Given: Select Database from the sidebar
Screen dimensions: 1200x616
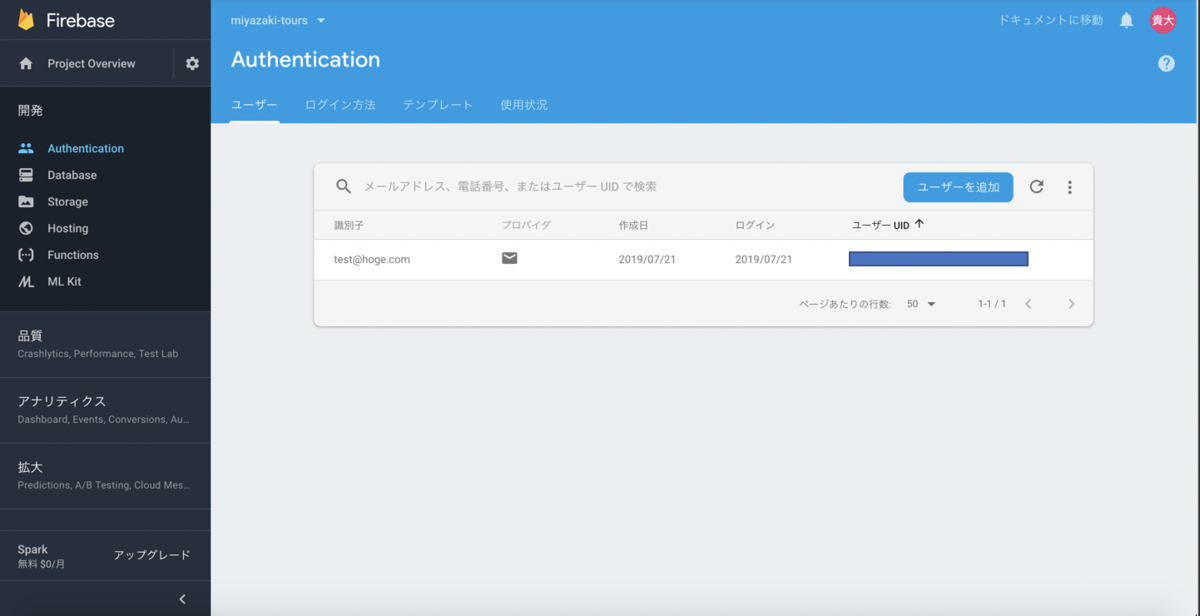Looking at the screenshot, I should click(x=75, y=174).
